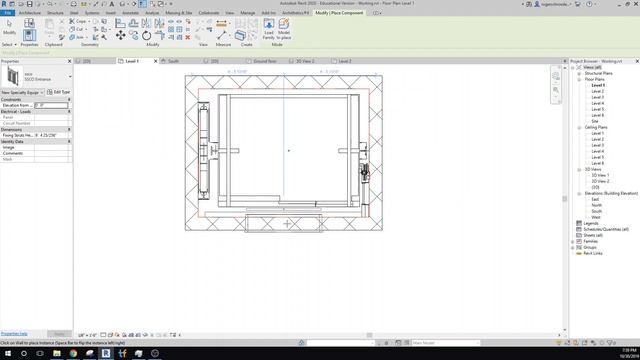Open Type Properties icon in ribbon
The width and height of the screenshot is (640, 360).
29,24
